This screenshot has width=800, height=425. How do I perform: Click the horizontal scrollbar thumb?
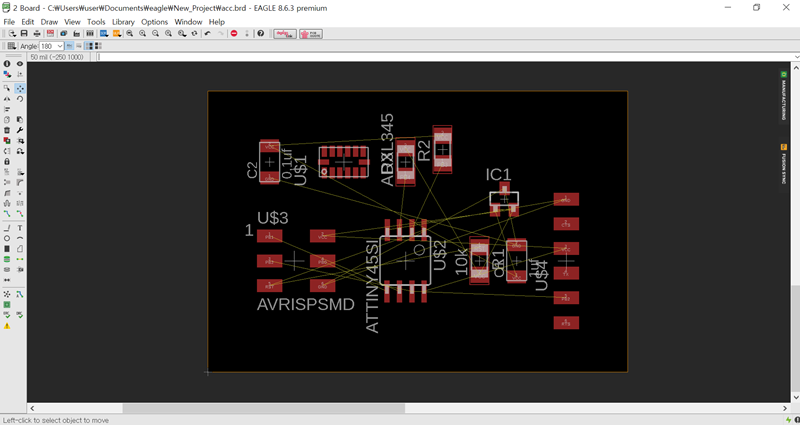264,408
